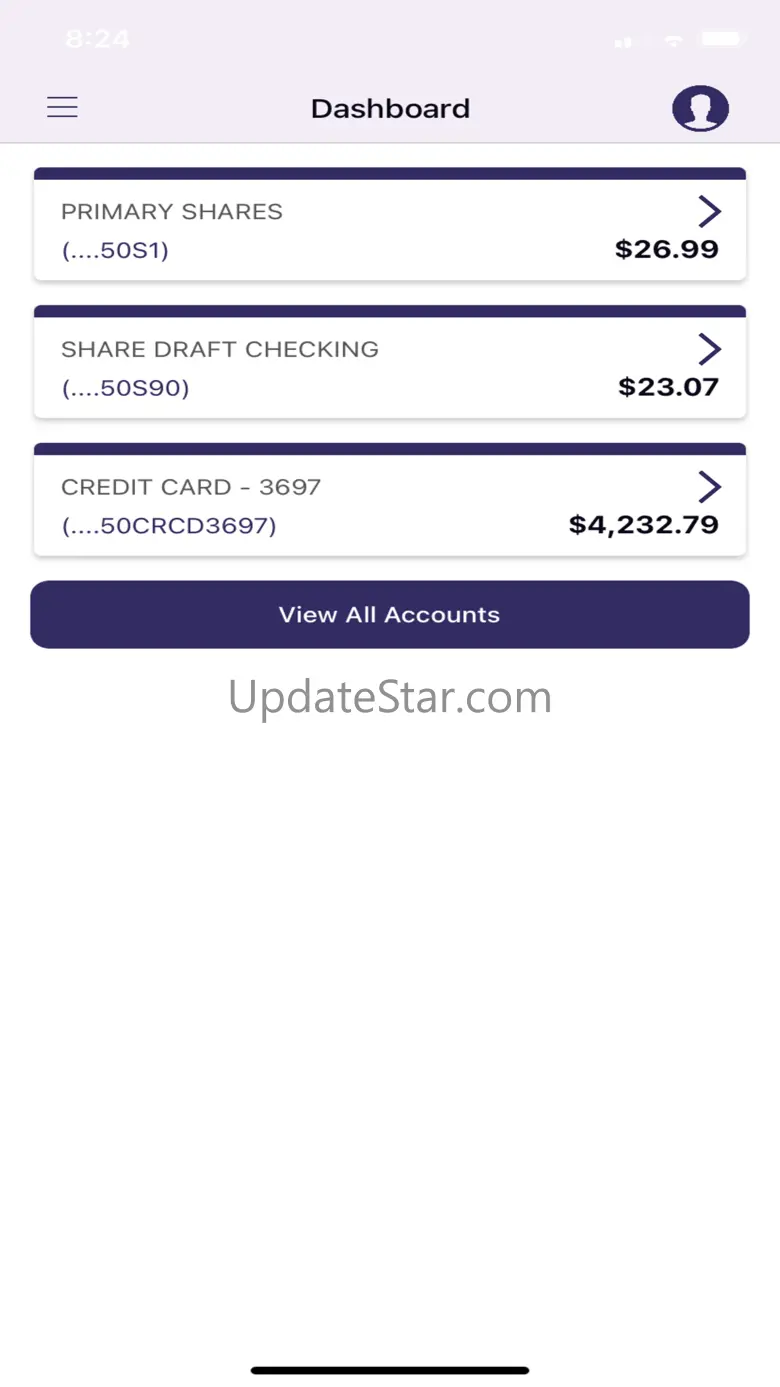
Task: Tap the 8:24 clock in status bar
Action: tap(98, 40)
